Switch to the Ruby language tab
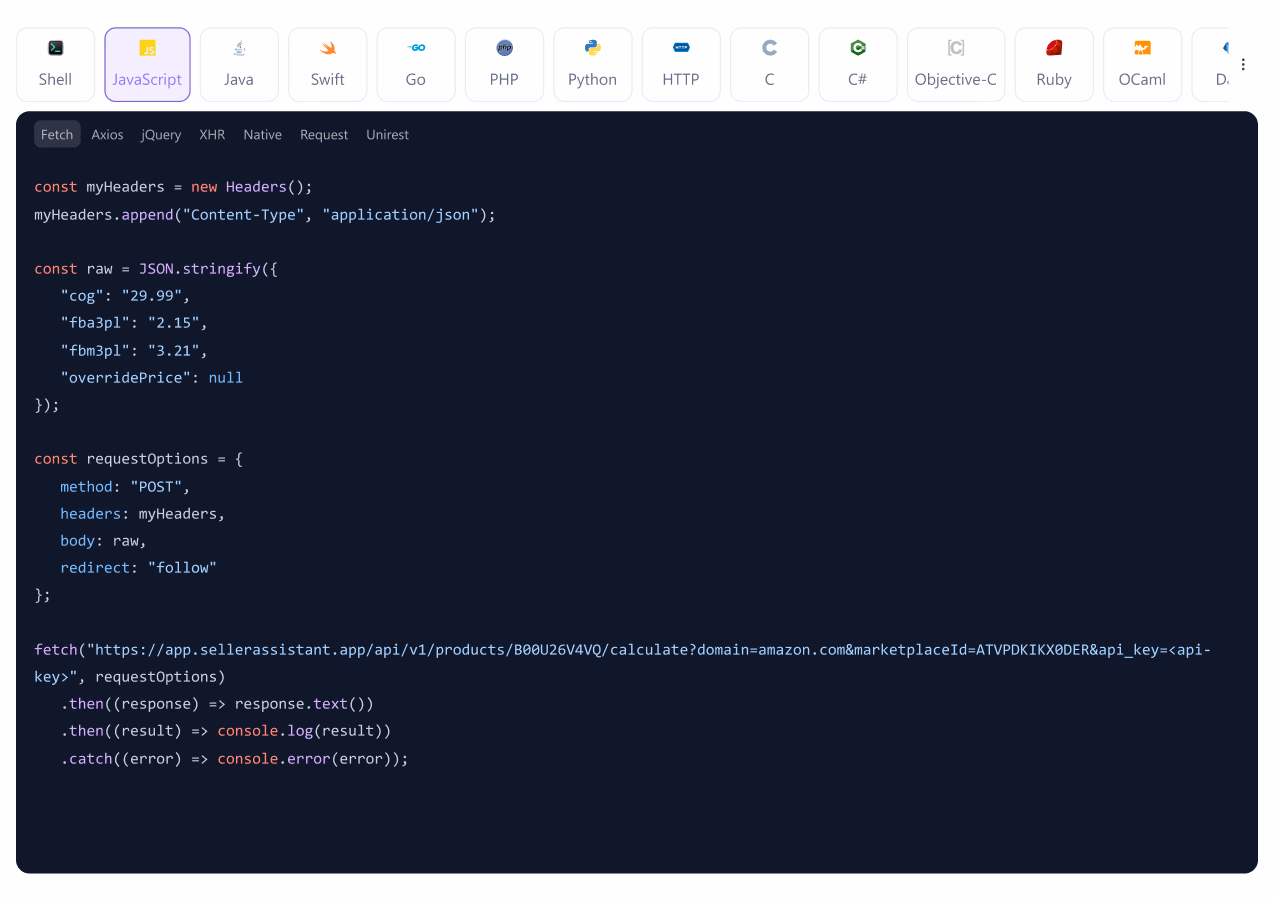The image size is (1274, 900). click(x=1054, y=65)
